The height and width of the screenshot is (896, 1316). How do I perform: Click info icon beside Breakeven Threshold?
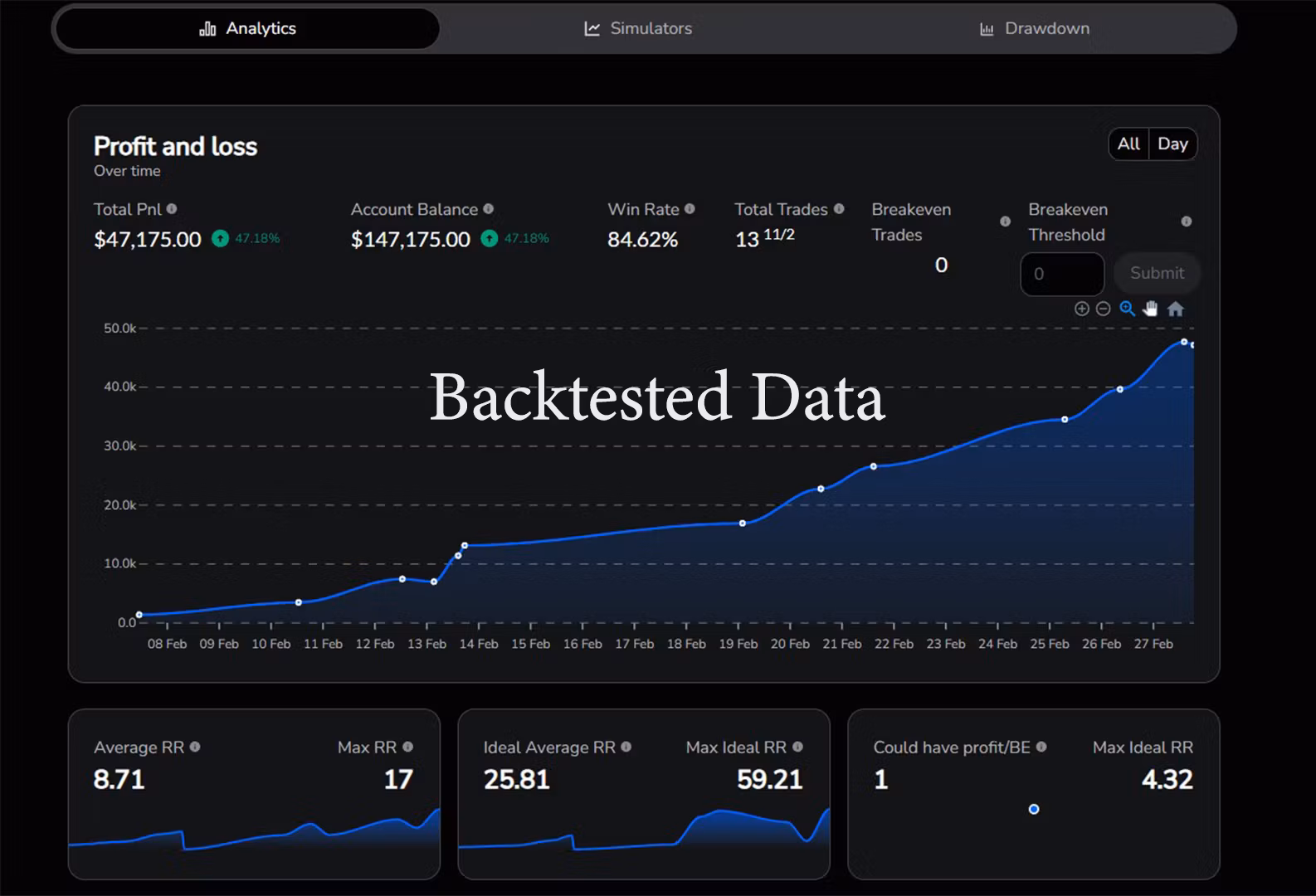pyautogui.click(x=1186, y=222)
